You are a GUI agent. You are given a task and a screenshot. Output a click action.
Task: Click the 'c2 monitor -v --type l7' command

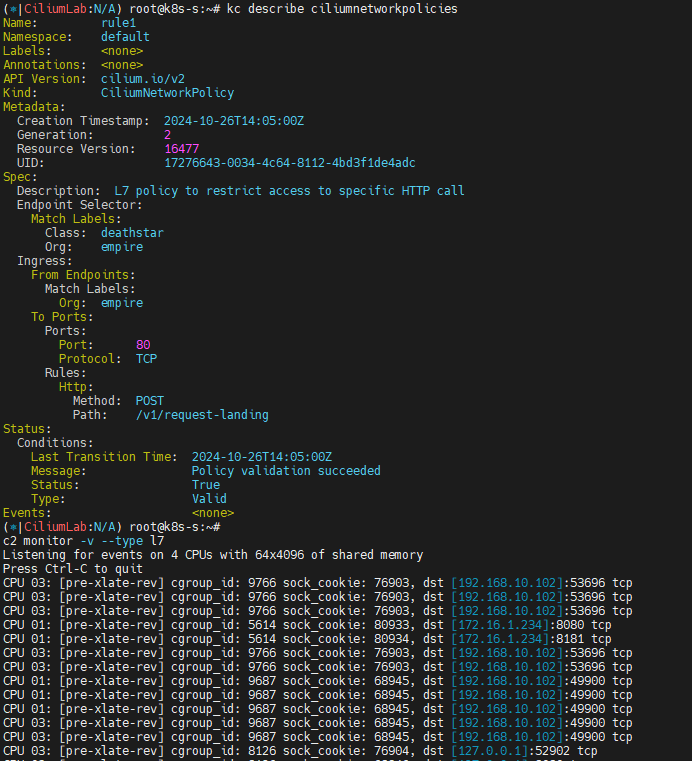83,541
